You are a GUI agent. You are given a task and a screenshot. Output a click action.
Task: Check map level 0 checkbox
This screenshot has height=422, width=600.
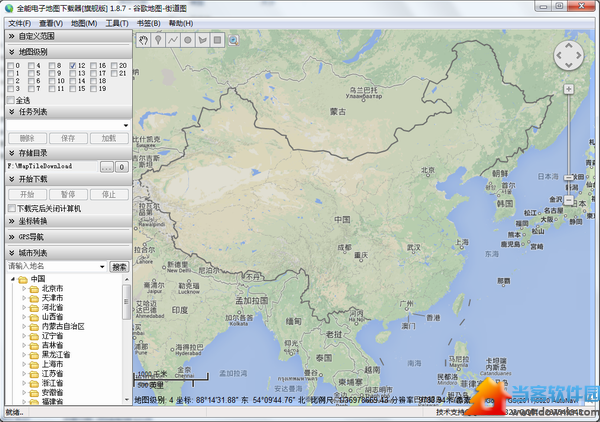pos(11,66)
